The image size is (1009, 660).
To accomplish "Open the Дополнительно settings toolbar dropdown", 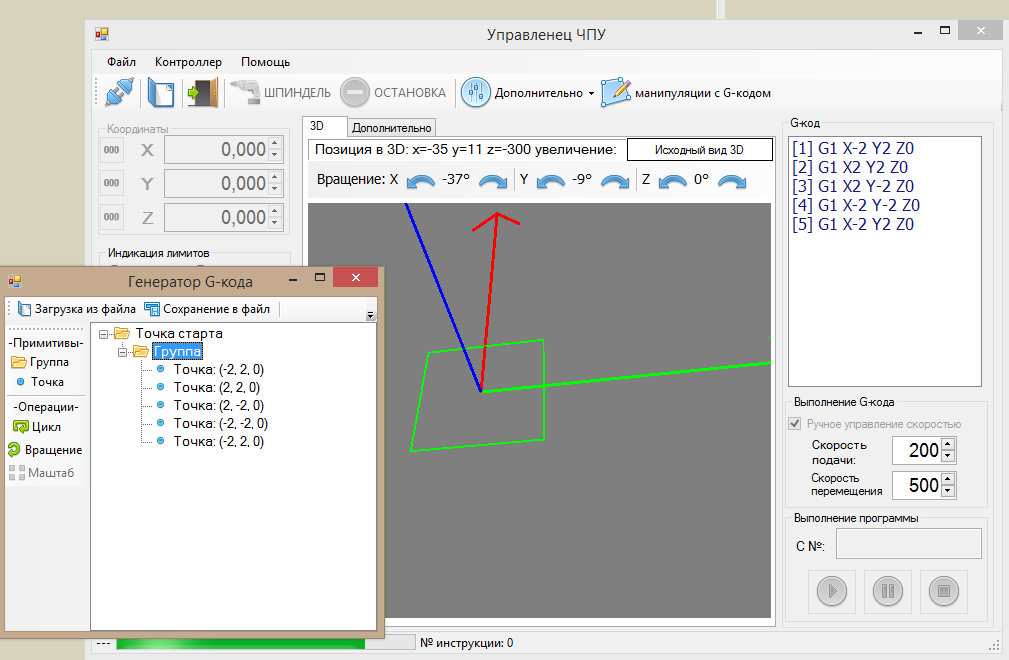I will [x=528, y=93].
